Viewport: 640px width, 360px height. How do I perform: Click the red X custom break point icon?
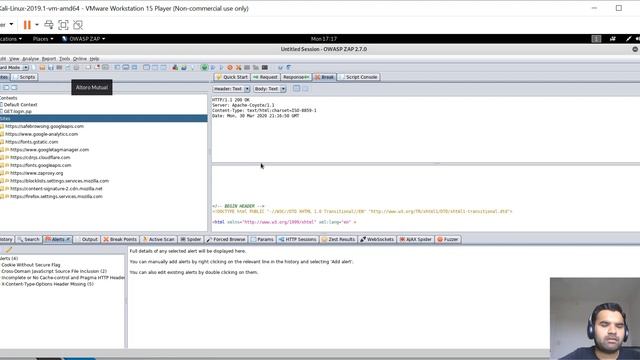click(x=238, y=67)
